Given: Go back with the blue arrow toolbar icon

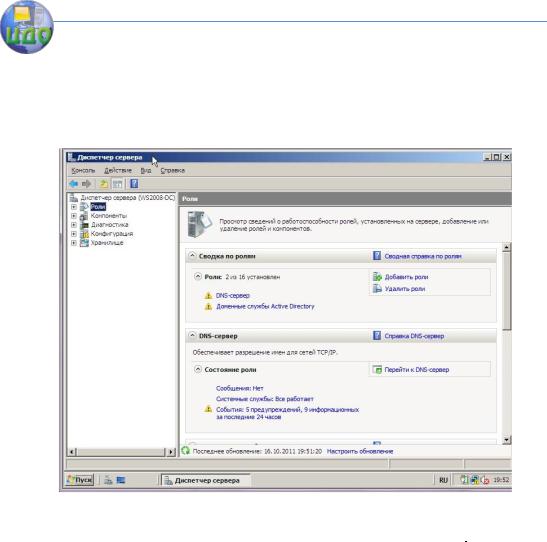Looking at the screenshot, I should (x=73, y=184).
